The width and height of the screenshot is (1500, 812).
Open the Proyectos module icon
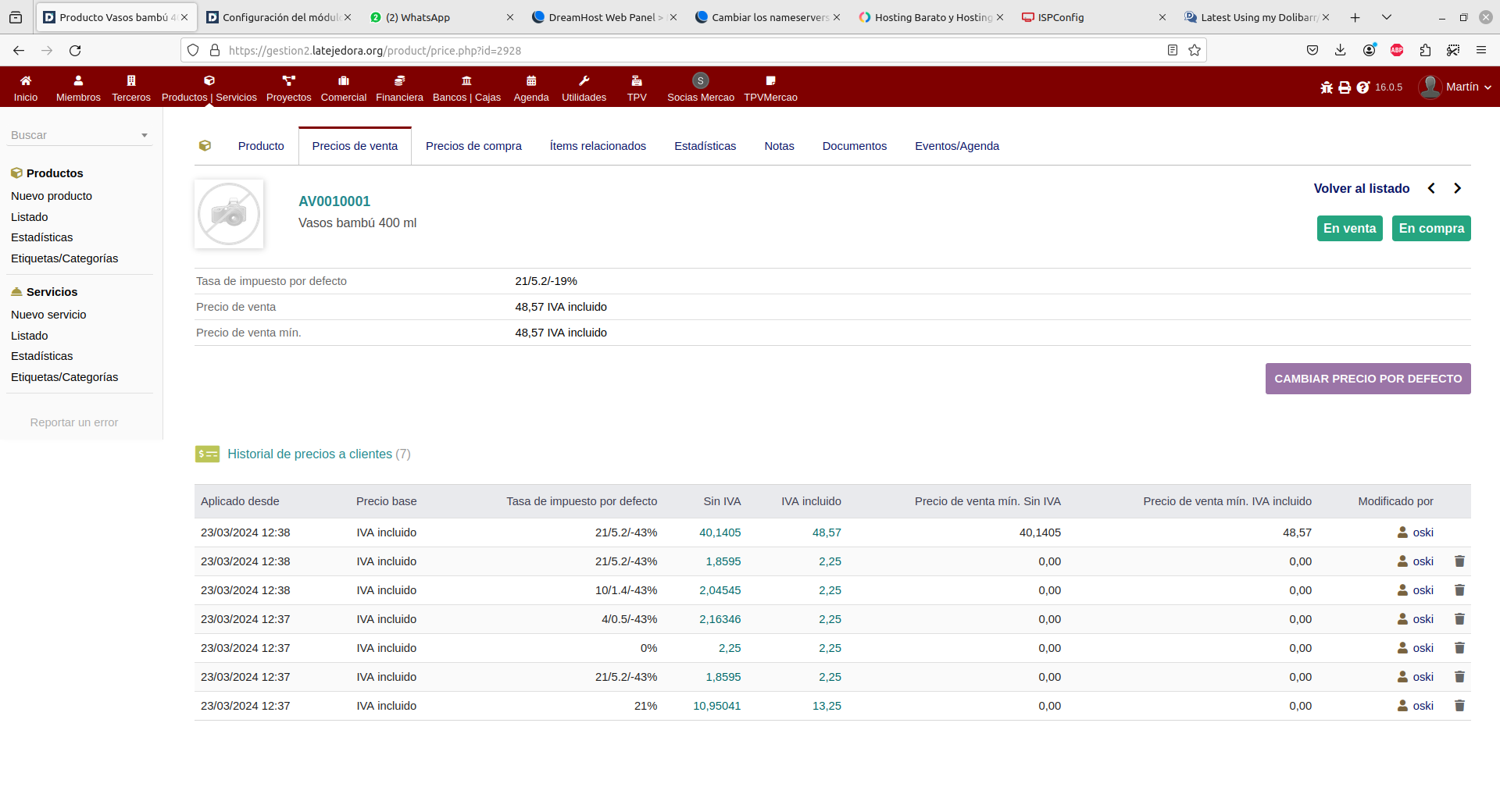coord(288,80)
